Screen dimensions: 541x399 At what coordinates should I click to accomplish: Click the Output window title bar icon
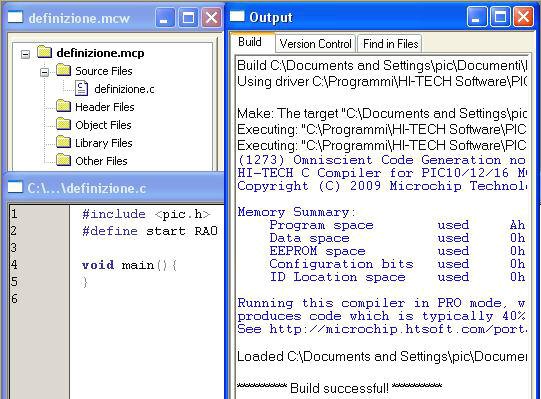[237, 16]
